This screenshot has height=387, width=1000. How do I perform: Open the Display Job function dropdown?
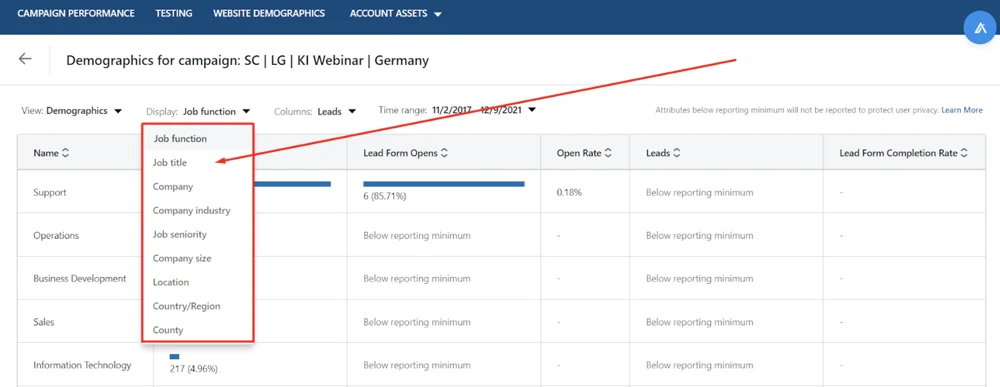[x=198, y=111]
